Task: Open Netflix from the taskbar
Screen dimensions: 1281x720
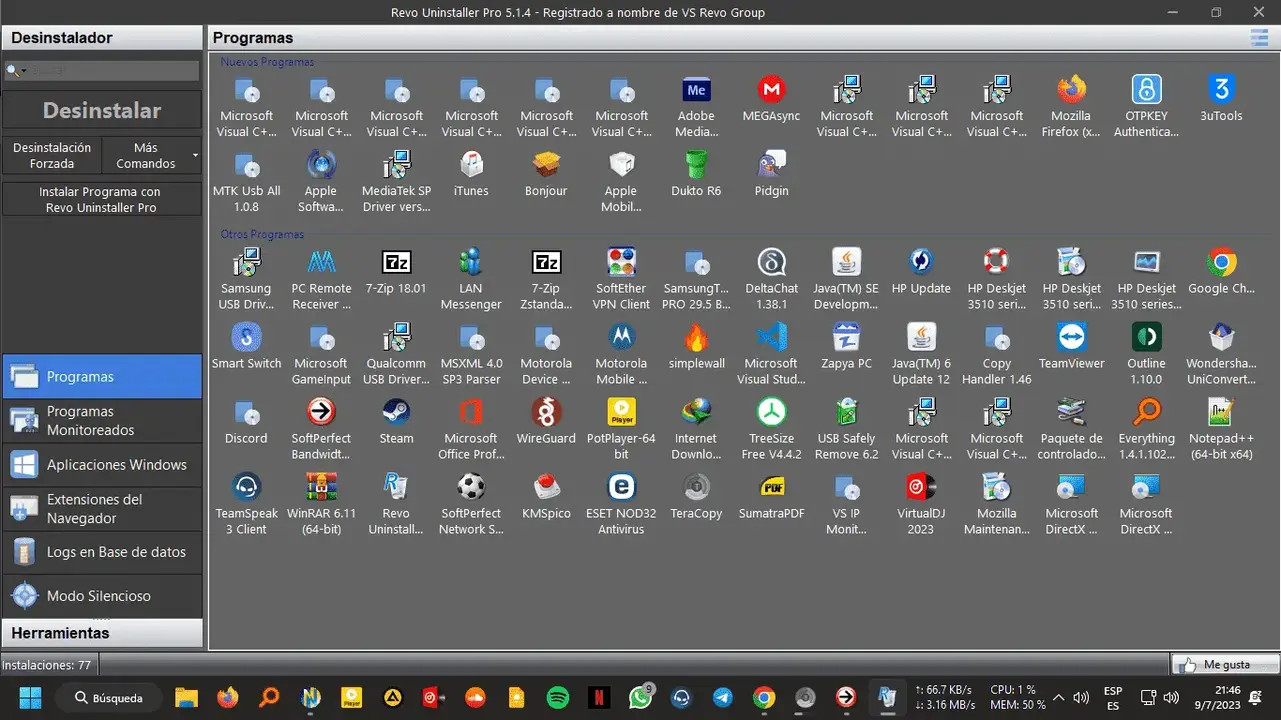Action: pos(599,697)
